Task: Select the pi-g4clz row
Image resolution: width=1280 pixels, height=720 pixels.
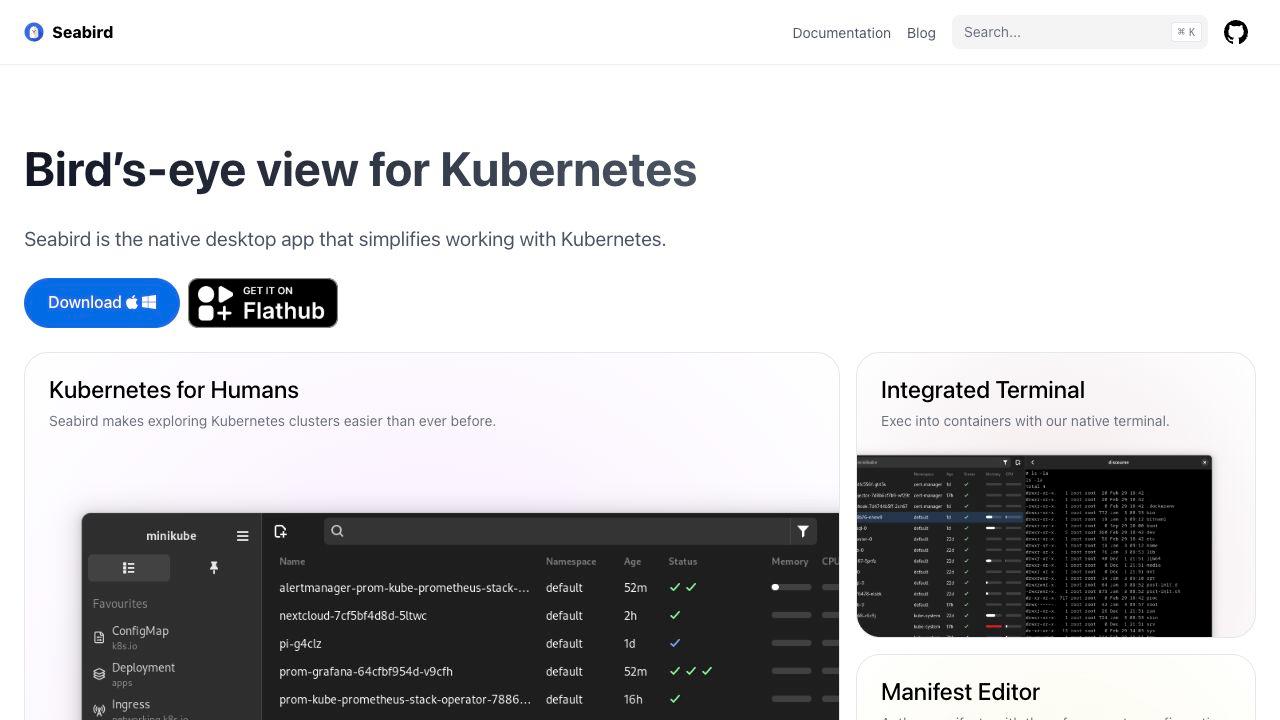Action: [551, 644]
